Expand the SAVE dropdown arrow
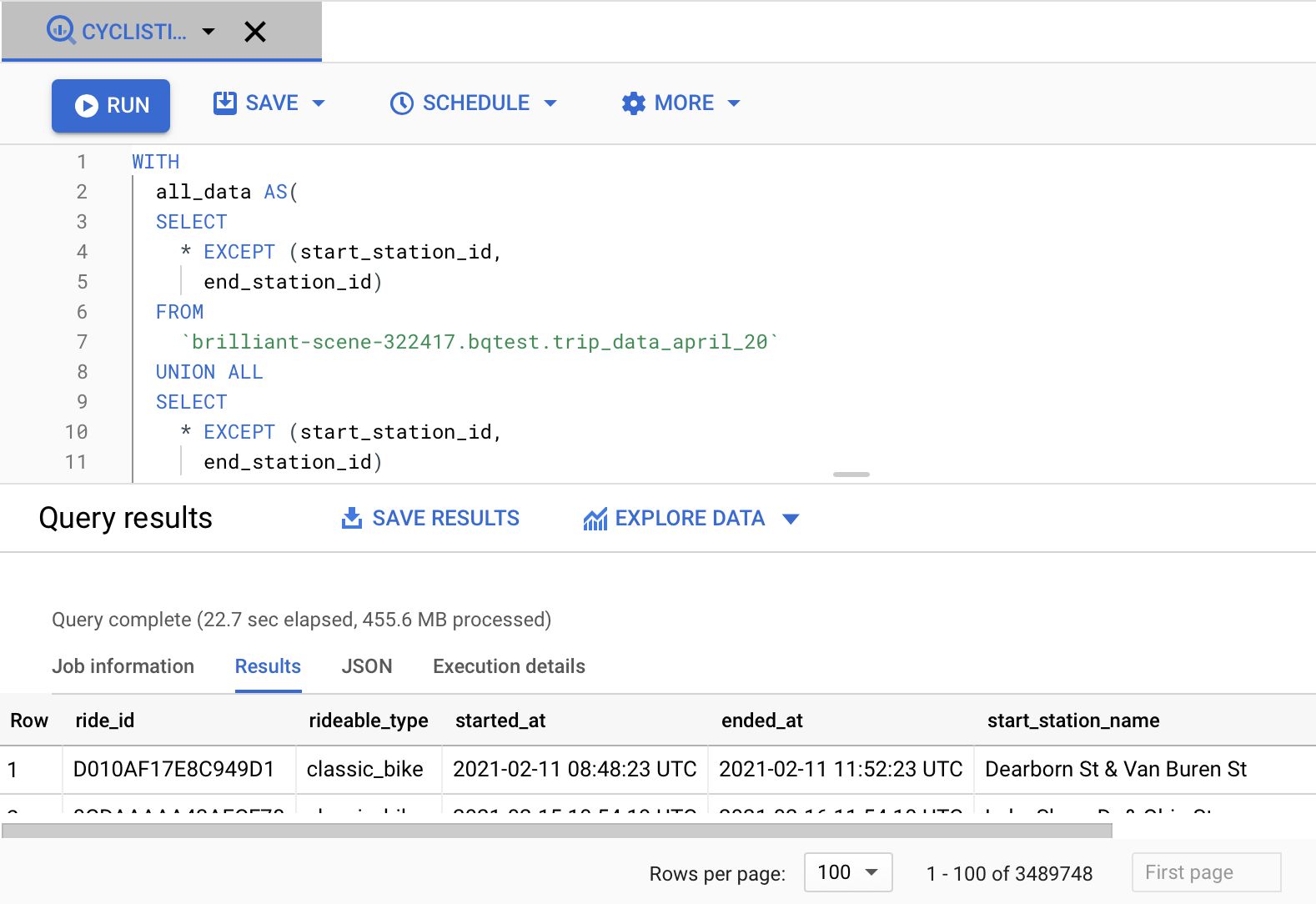Screen dimensions: 1316x904 319,103
